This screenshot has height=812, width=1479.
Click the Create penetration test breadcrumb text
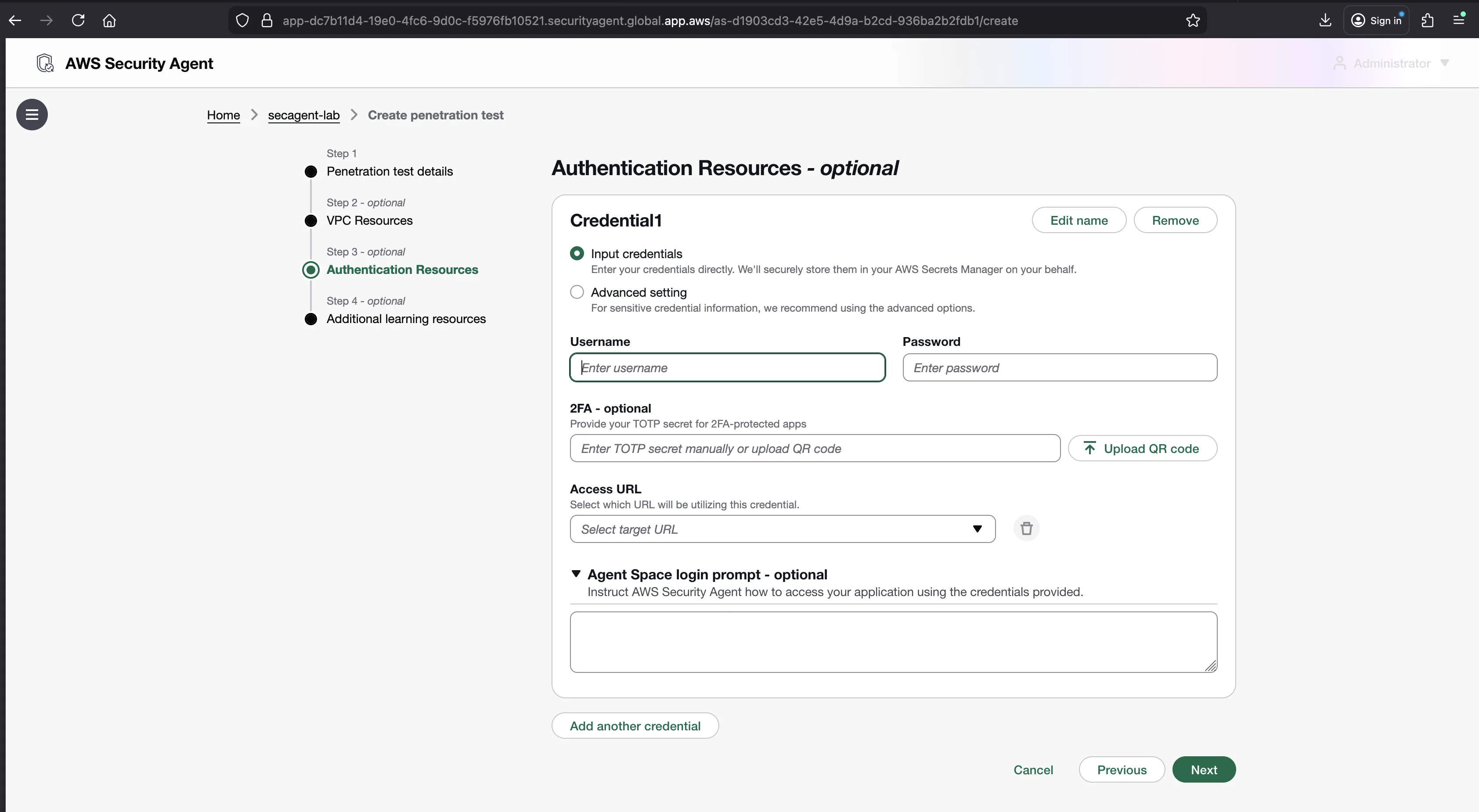click(x=435, y=115)
